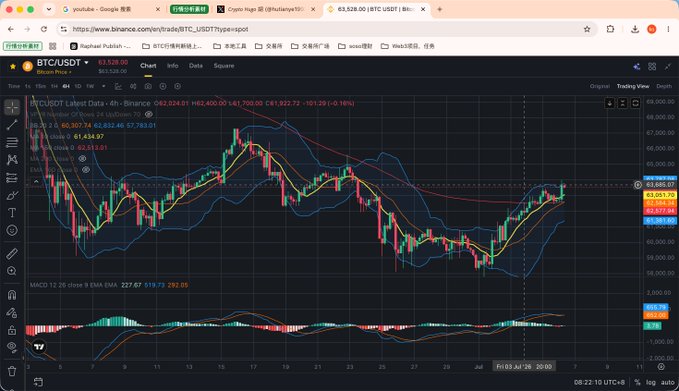Open Chrome downloads icon

pos(635,29)
